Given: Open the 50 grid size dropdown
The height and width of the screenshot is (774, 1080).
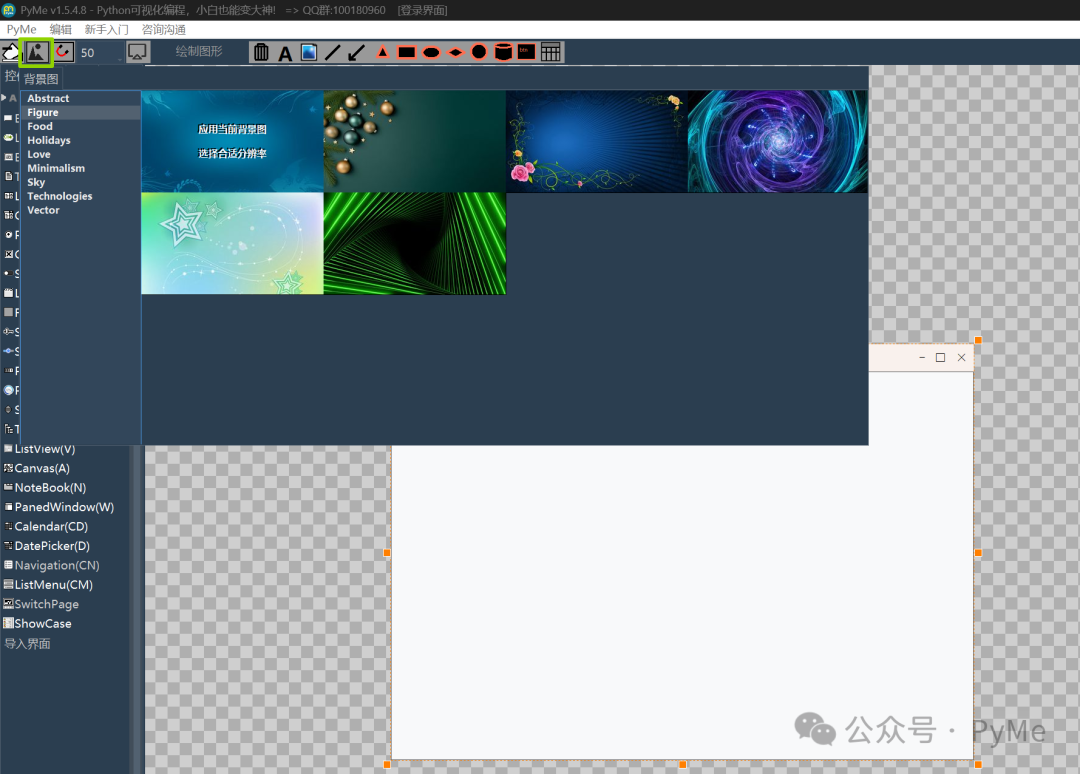Looking at the screenshot, I should tap(100, 53).
